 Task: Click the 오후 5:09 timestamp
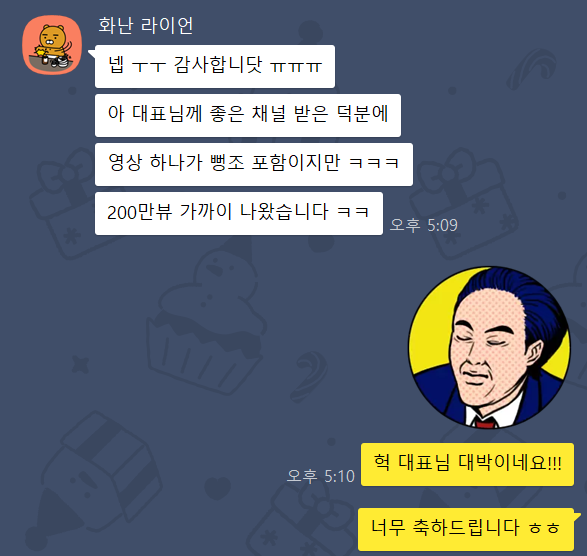423,225
